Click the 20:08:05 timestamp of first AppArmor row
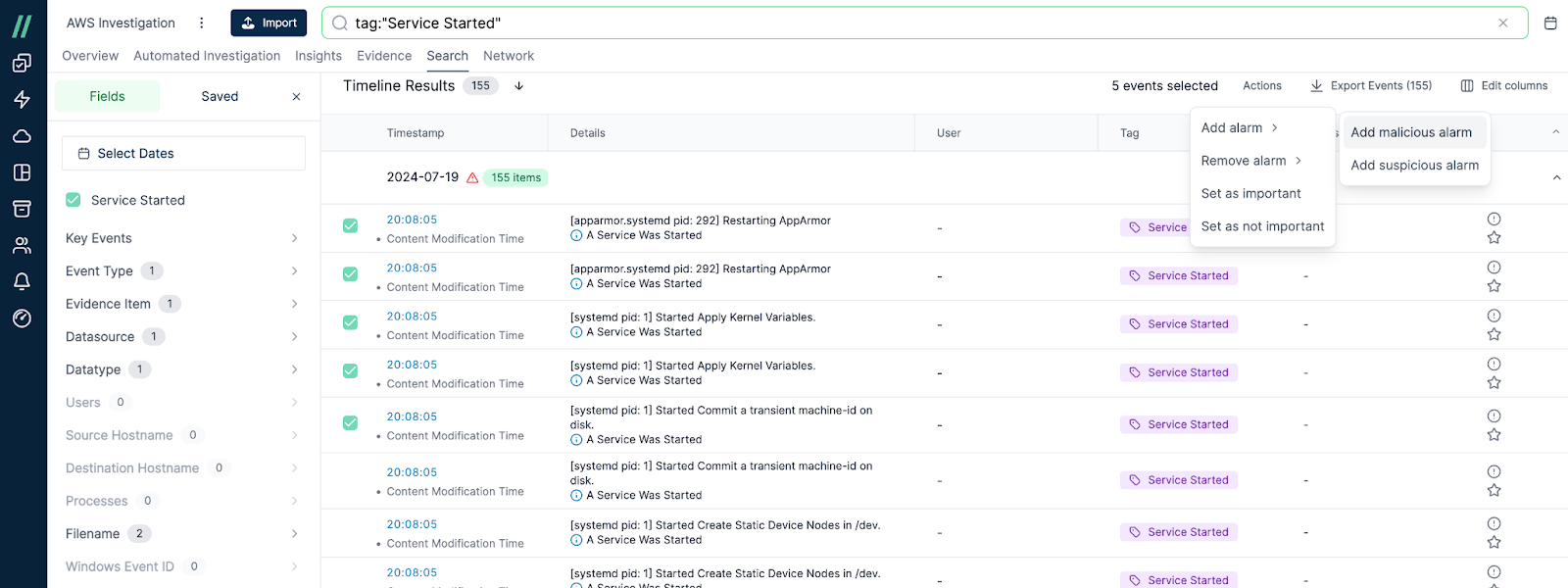The height and width of the screenshot is (588, 1568). point(412,220)
